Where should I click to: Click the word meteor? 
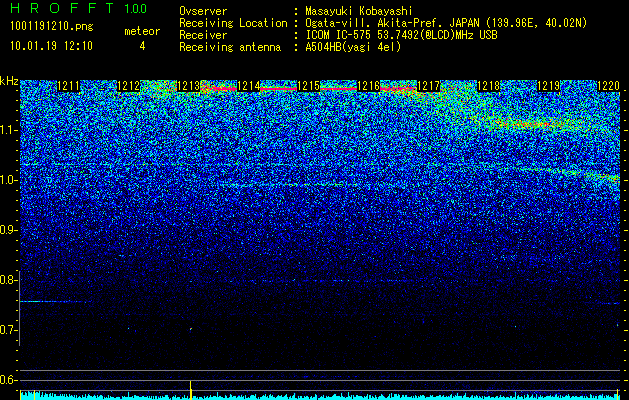click(x=142, y=31)
